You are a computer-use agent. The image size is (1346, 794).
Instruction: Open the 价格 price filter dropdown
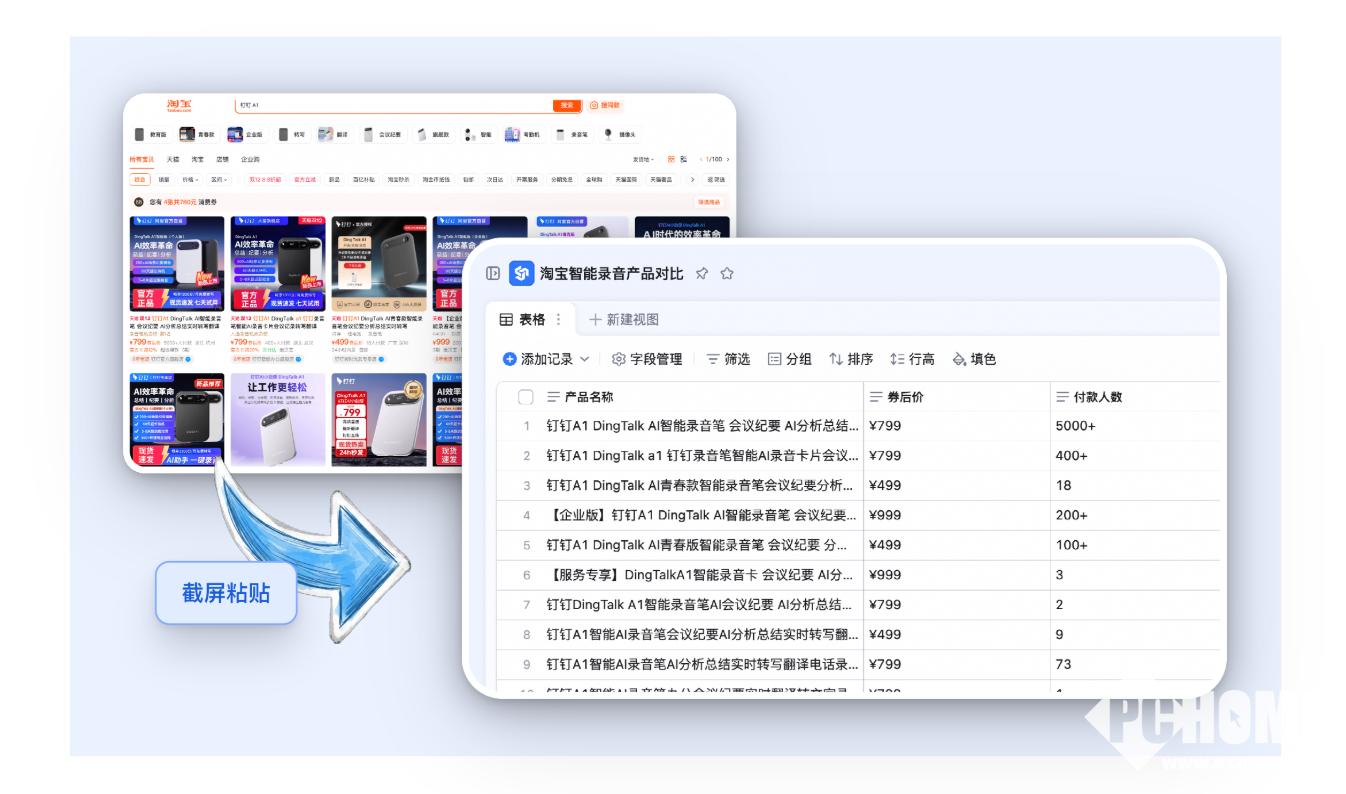[x=189, y=180]
